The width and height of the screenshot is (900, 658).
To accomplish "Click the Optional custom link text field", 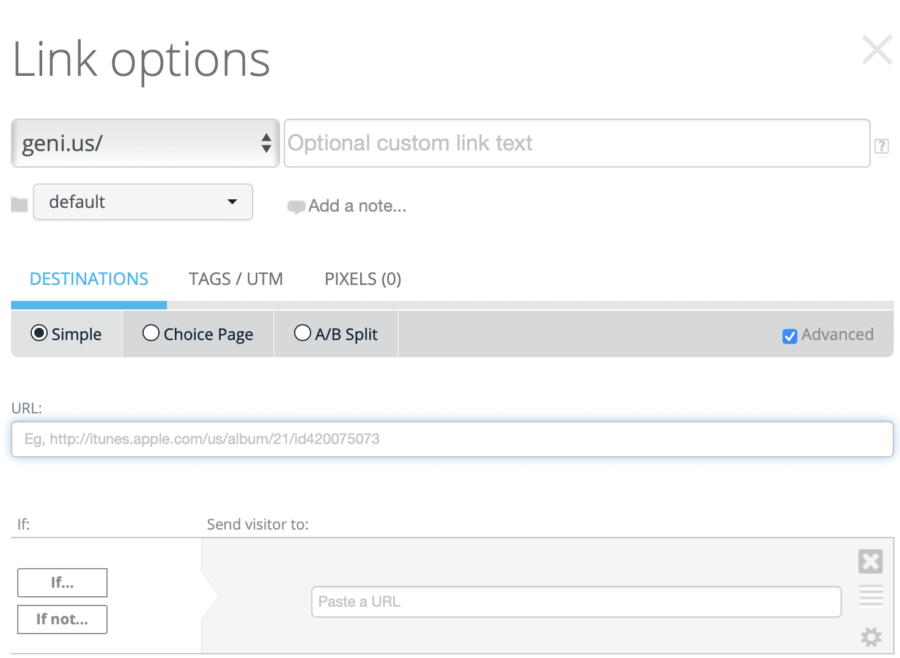I will tap(576, 143).
